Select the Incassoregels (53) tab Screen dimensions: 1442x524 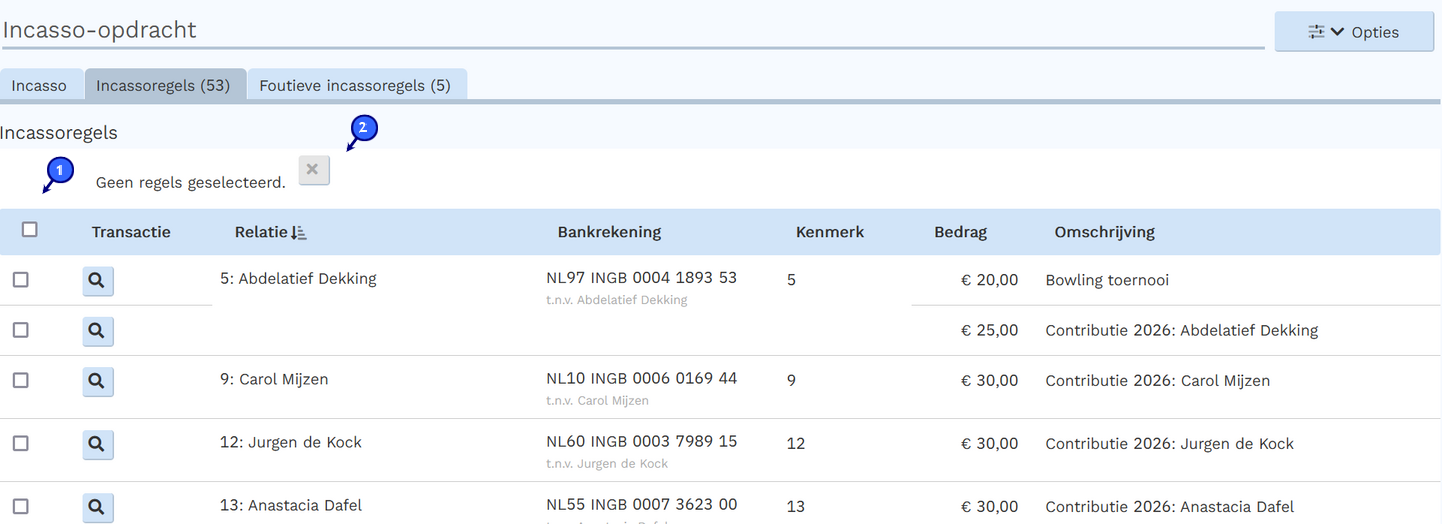163,86
